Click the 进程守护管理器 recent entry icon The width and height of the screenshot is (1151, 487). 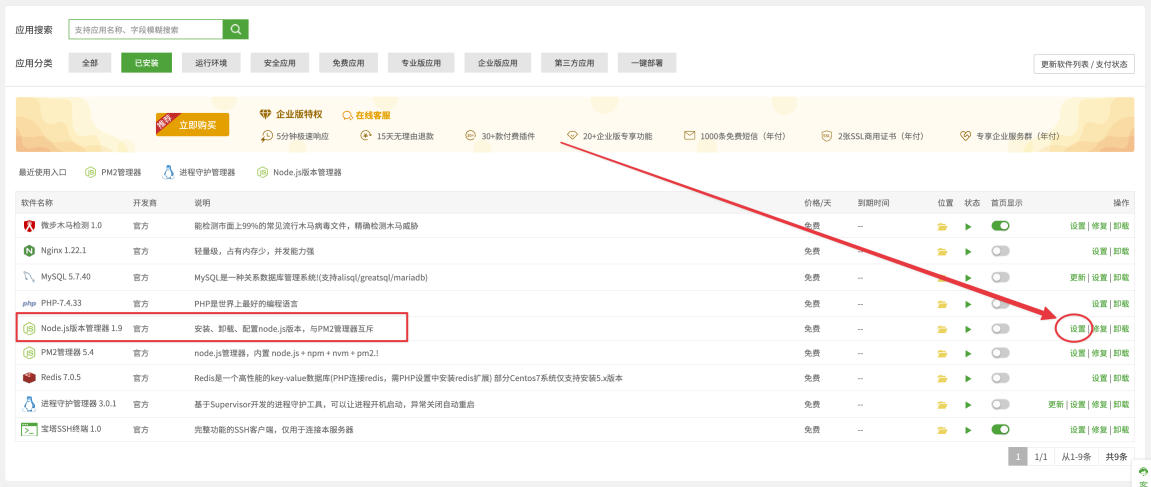(169, 172)
